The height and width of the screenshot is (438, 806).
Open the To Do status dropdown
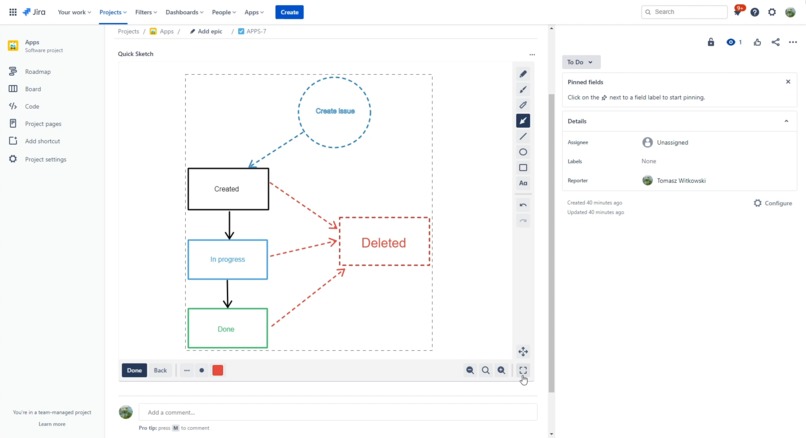[x=581, y=62]
